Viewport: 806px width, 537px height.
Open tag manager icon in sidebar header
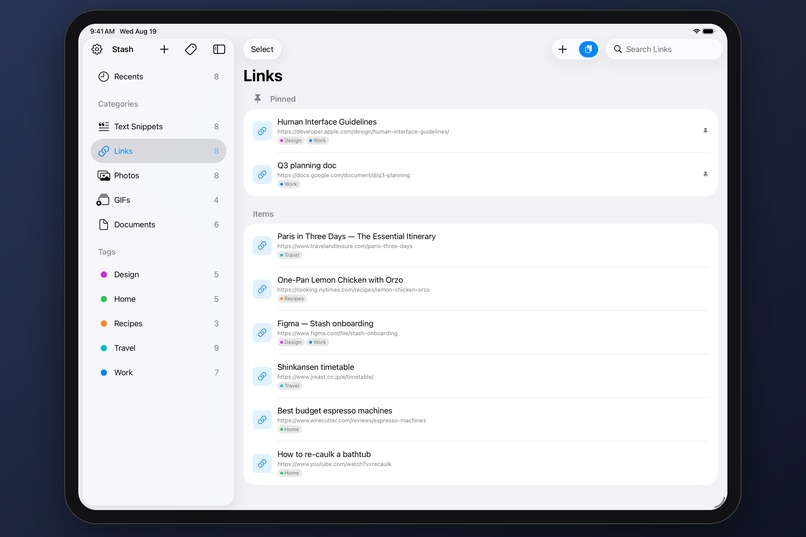pyautogui.click(x=191, y=49)
